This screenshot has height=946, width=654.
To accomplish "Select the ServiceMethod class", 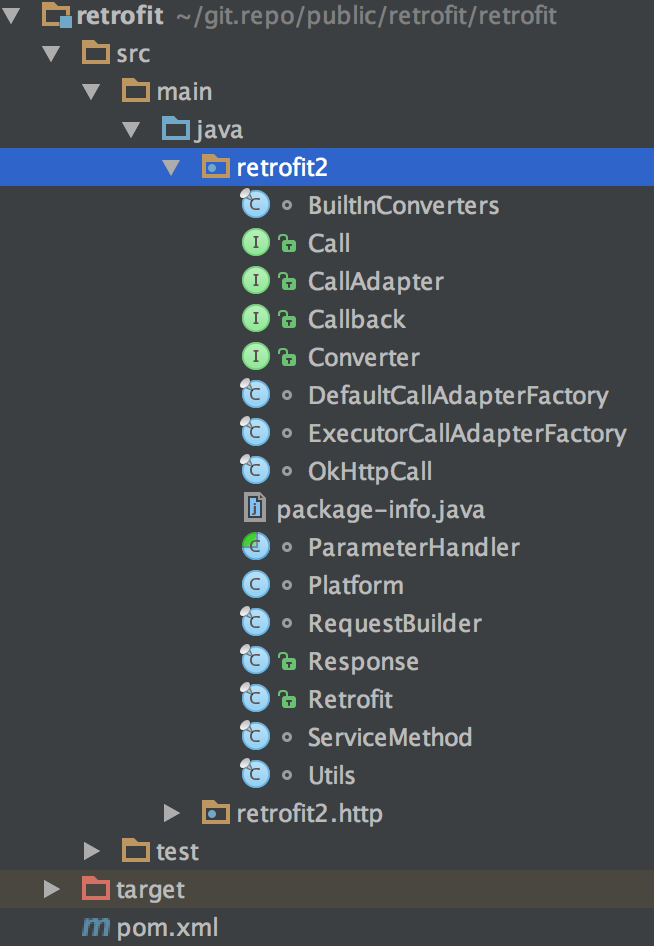I will pyautogui.click(x=389, y=737).
